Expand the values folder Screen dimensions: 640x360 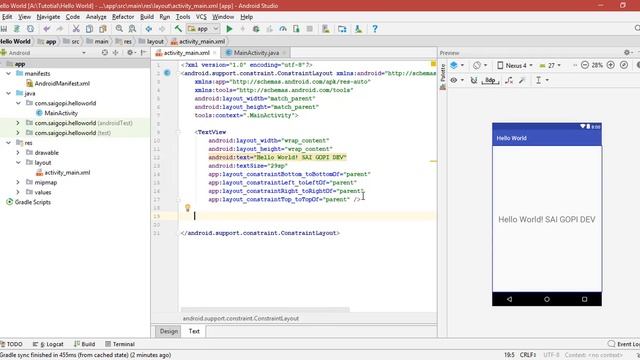pyautogui.click(x=18, y=192)
